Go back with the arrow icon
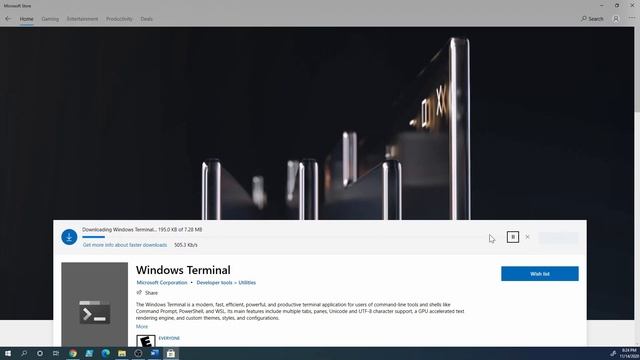 pos(8,19)
